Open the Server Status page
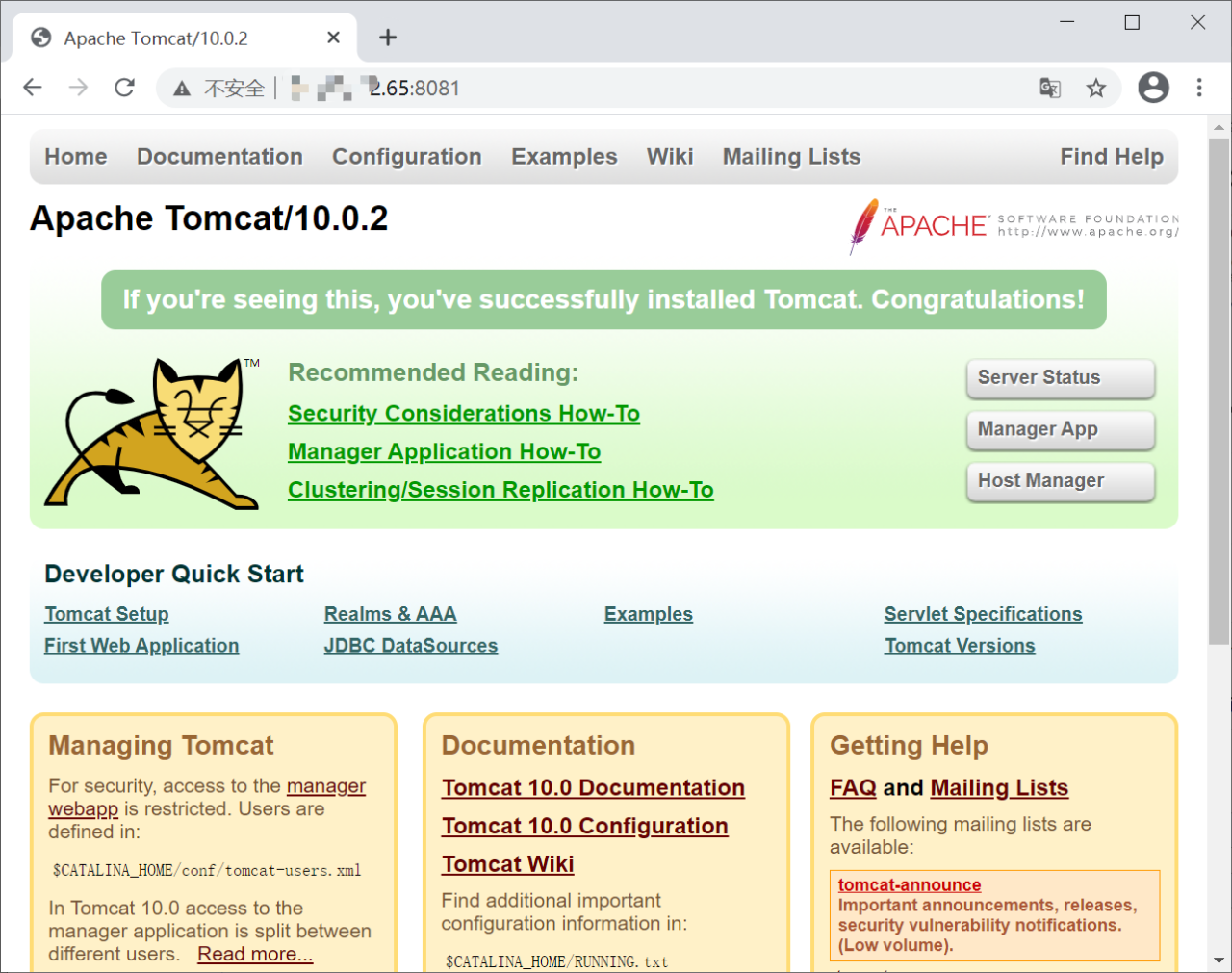Image resolution: width=1232 pixels, height=973 pixels. (x=1060, y=378)
